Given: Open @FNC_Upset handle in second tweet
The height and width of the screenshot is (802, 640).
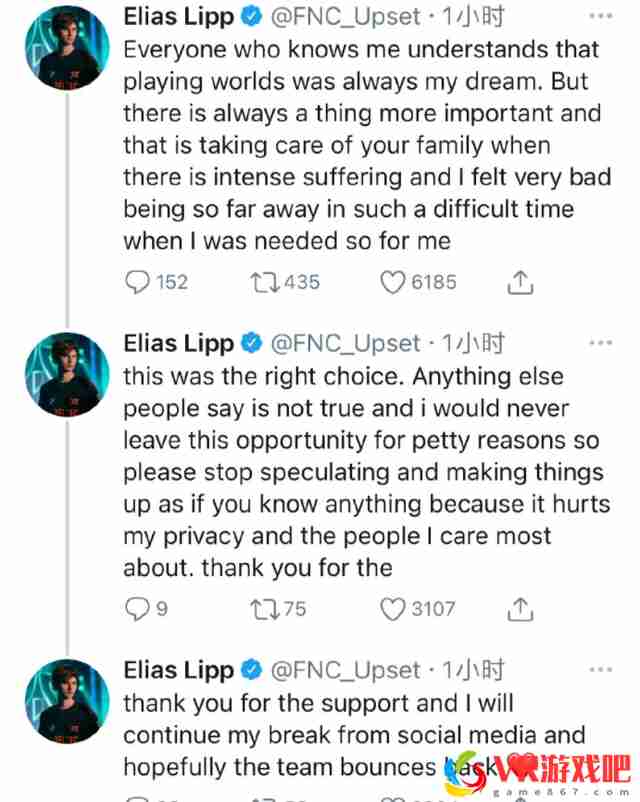Looking at the screenshot, I should click(x=345, y=343).
